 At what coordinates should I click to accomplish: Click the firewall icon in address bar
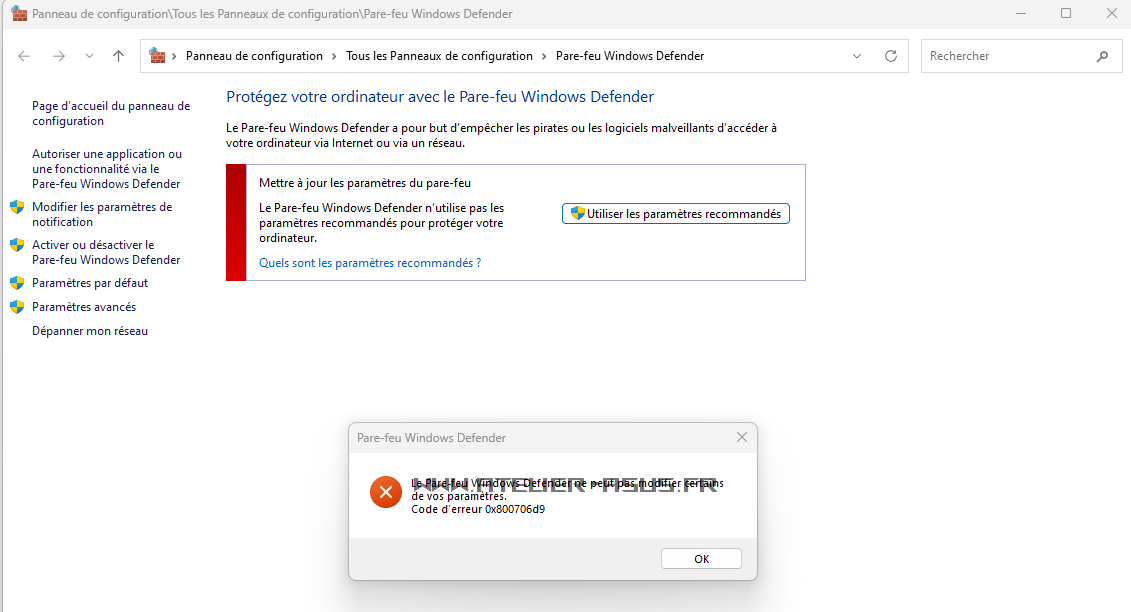pos(158,57)
